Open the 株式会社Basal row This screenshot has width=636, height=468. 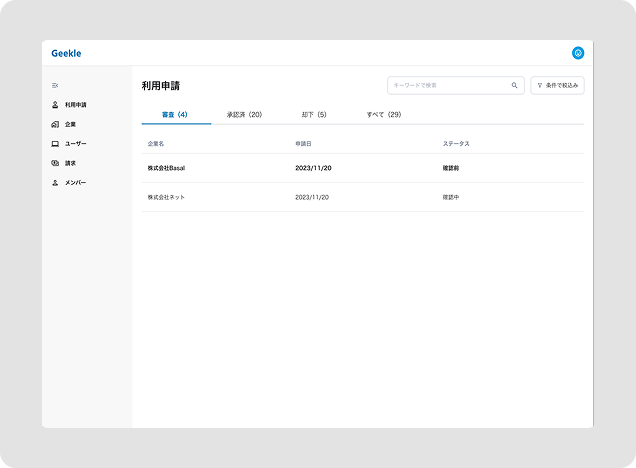pyautogui.click(x=363, y=168)
